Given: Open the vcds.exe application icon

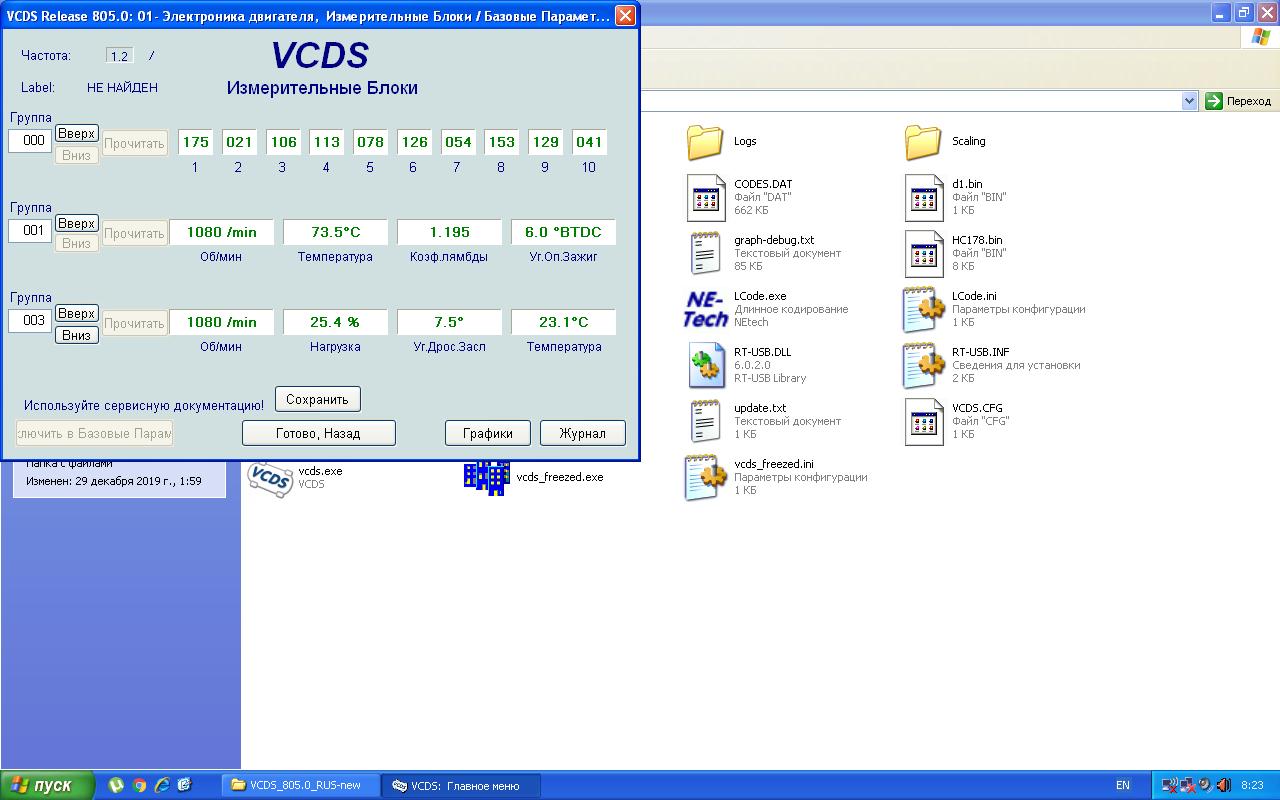Looking at the screenshot, I should pos(269,478).
